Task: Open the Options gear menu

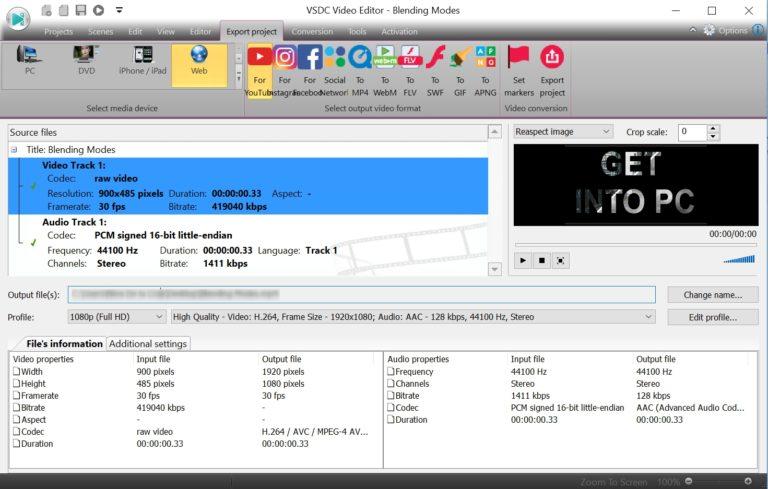Action: point(727,30)
